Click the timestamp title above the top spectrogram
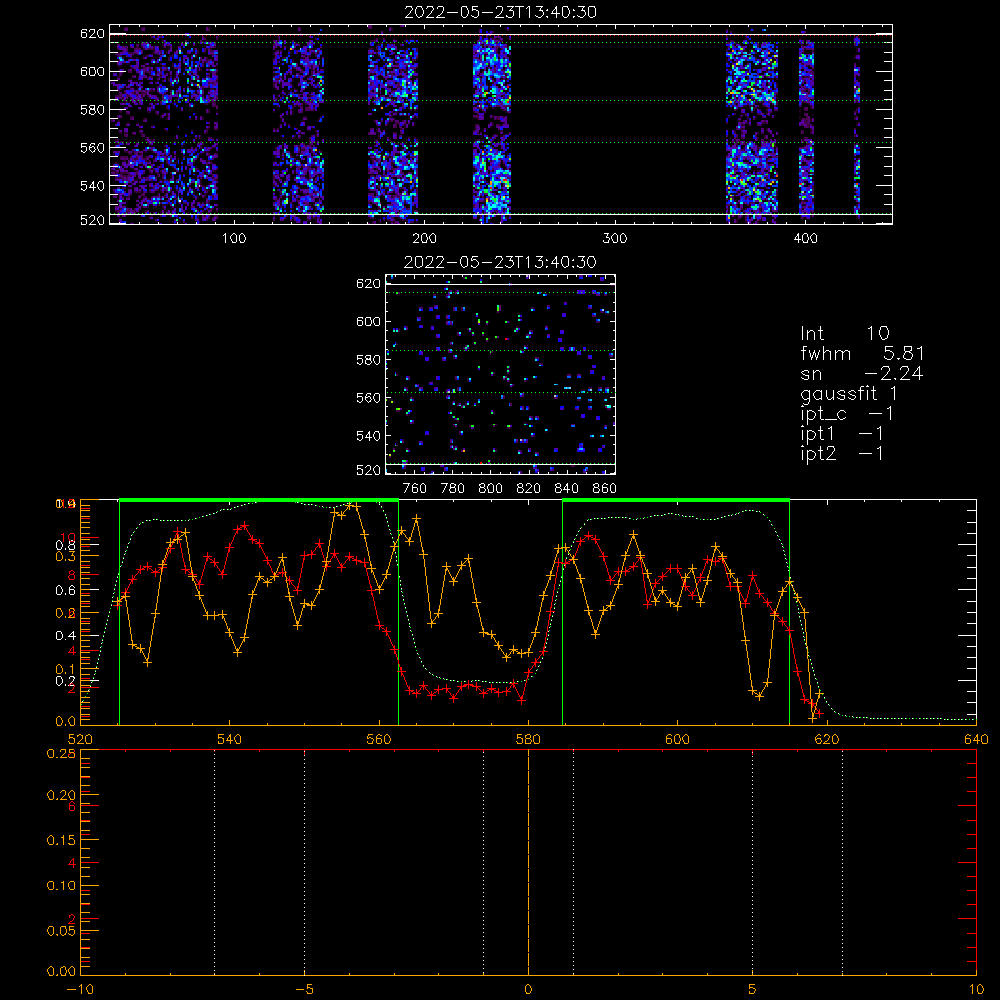Image resolution: width=1000 pixels, height=1000 pixels. click(501, 12)
